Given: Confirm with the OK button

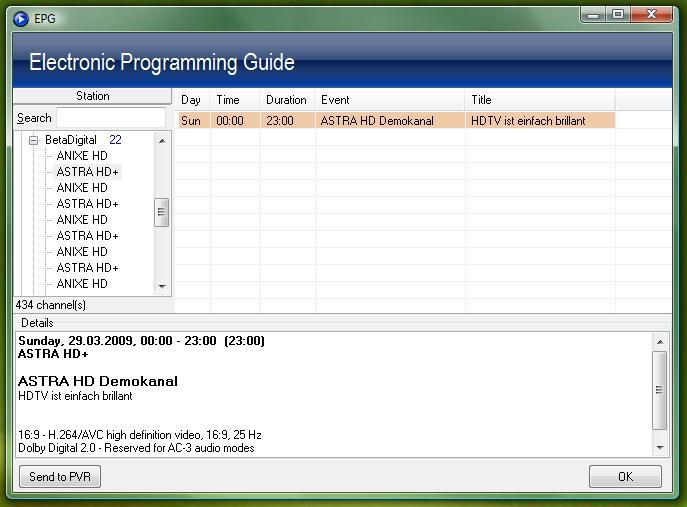Looking at the screenshot, I should pos(625,476).
